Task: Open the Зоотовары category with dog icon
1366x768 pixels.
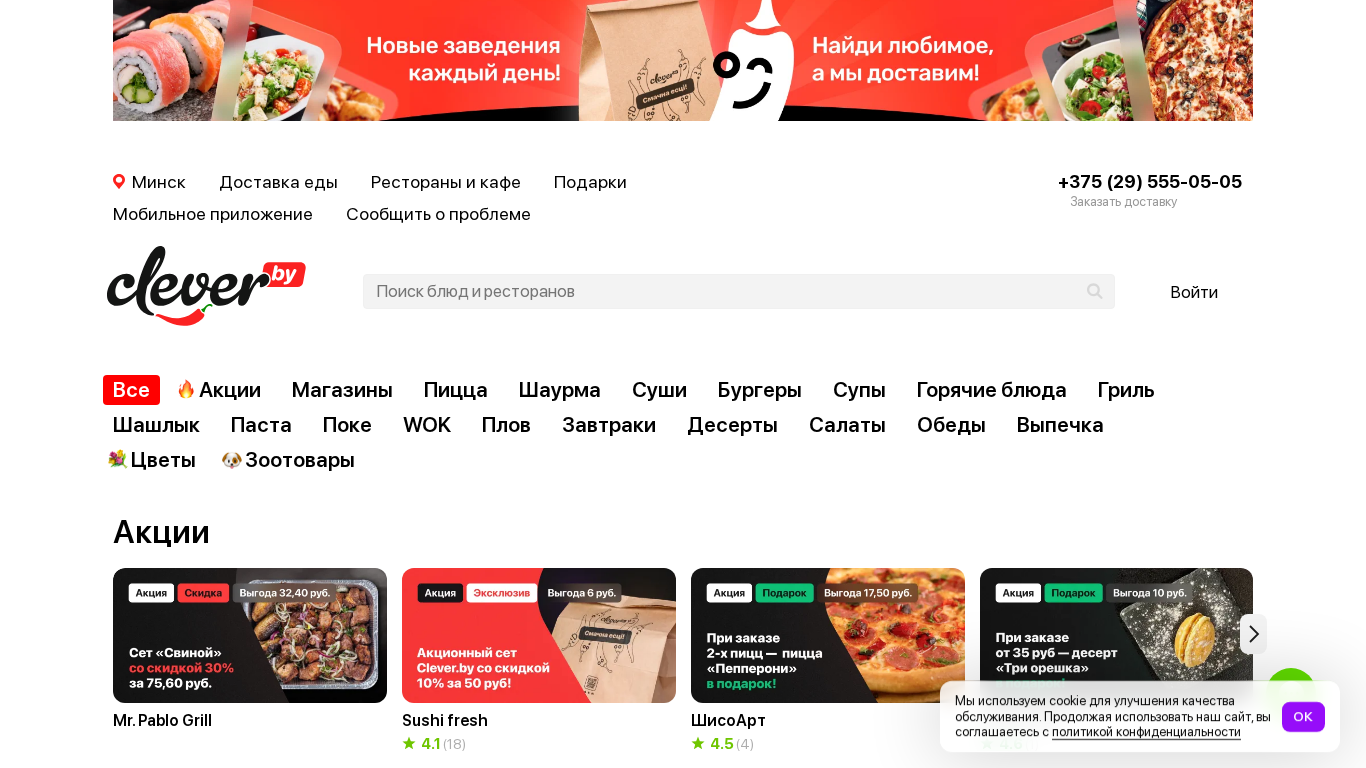Action: (x=288, y=460)
